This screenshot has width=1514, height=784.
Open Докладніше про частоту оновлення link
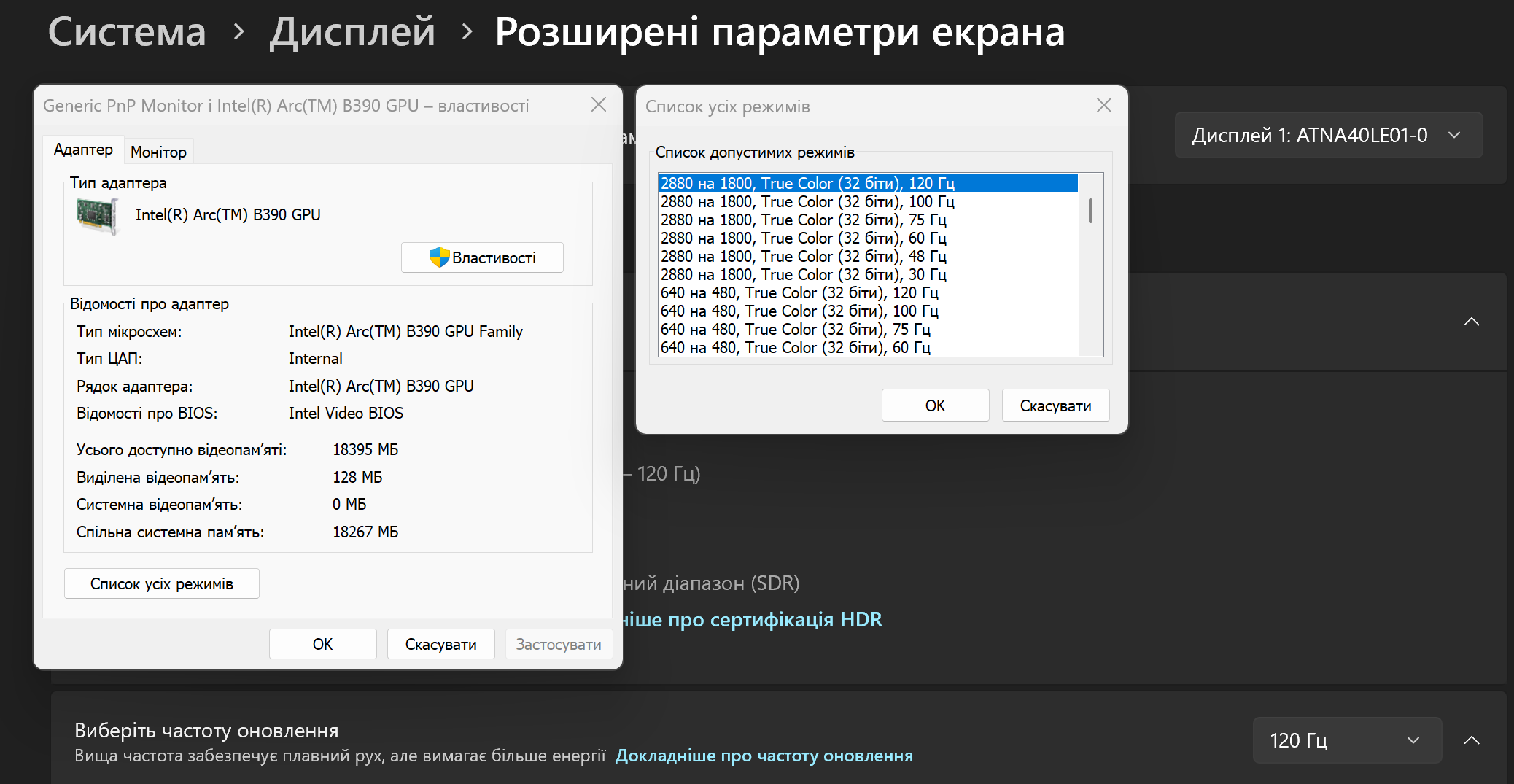pos(764,756)
